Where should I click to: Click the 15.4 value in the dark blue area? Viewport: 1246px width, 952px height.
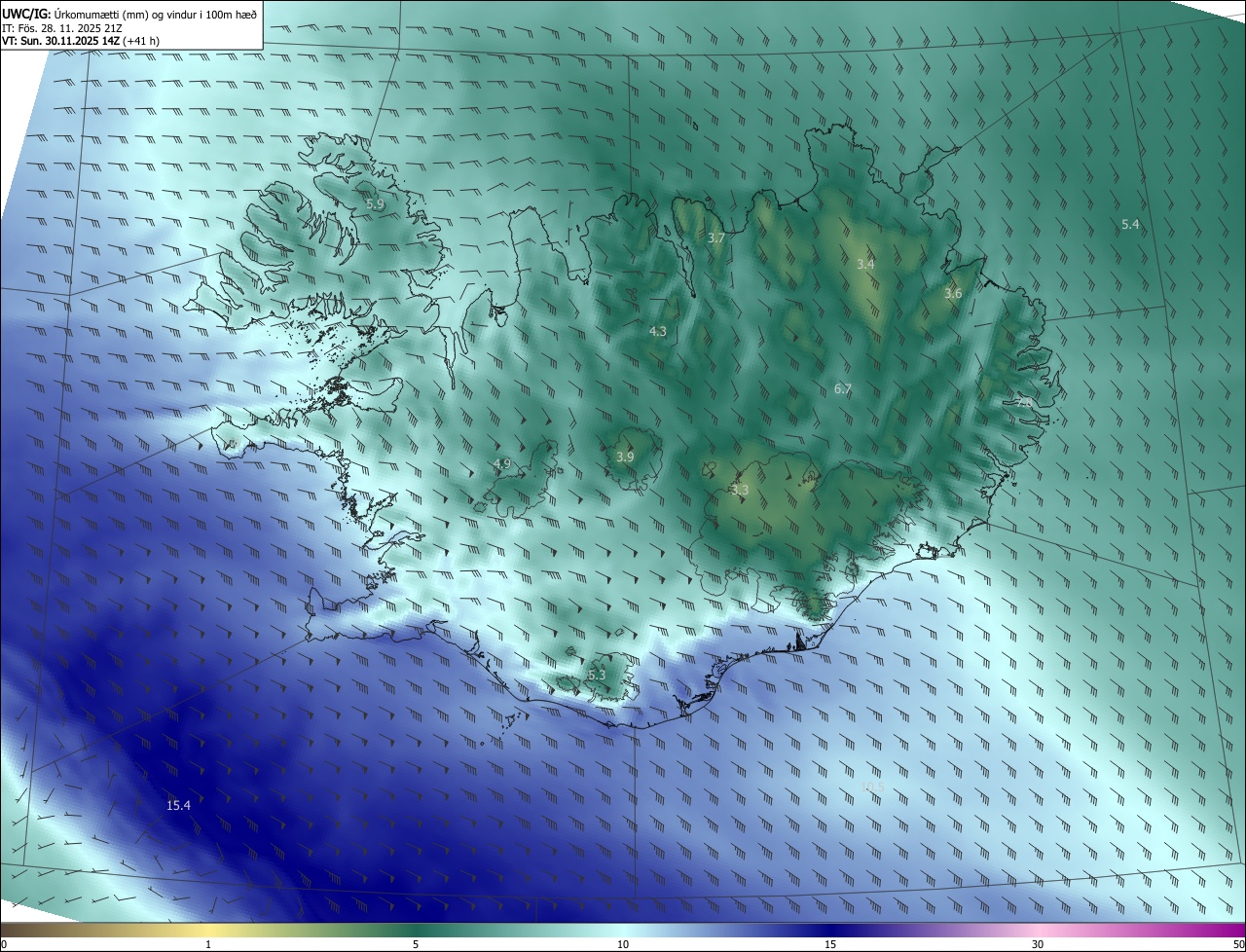pyautogui.click(x=178, y=805)
